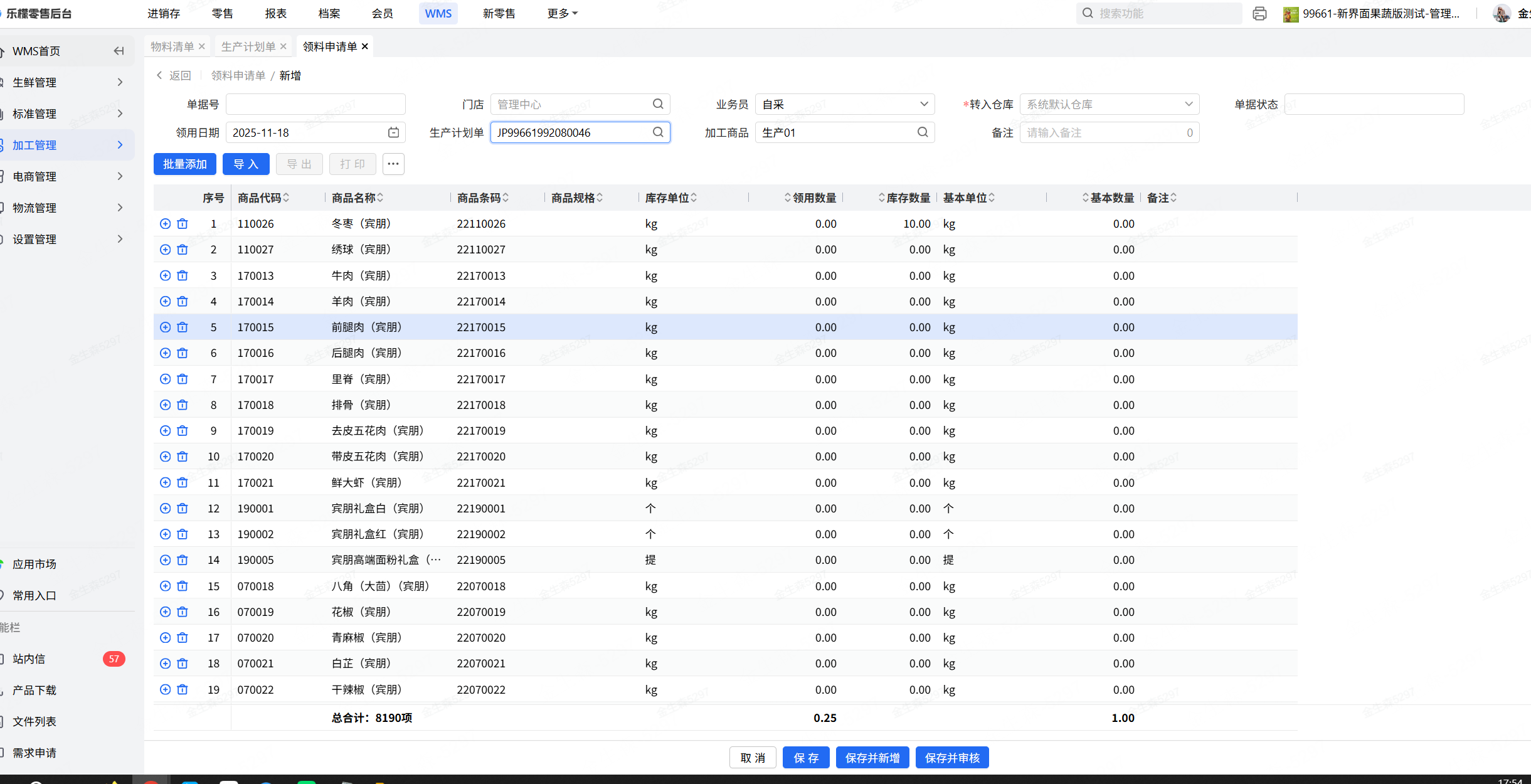Delete row 5 with trash icon
Image resolution: width=1531 pixels, height=784 pixels.
[x=183, y=327]
